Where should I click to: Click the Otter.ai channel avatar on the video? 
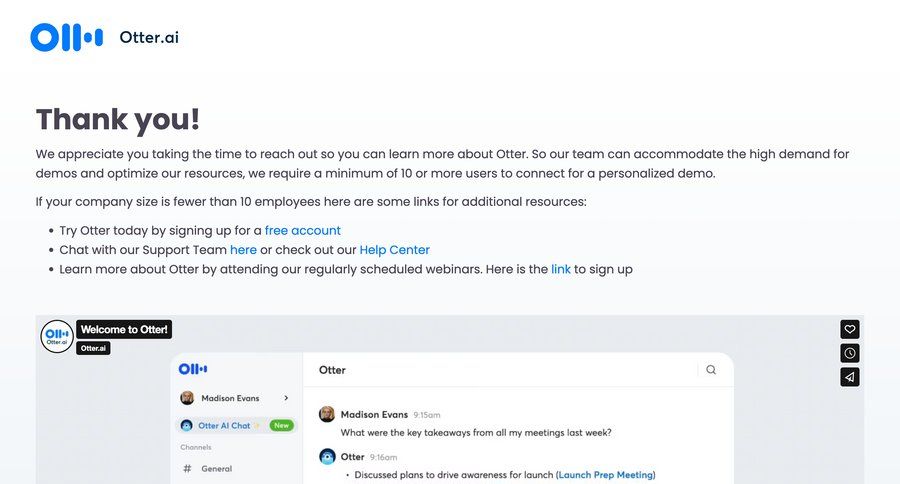coord(57,336)
